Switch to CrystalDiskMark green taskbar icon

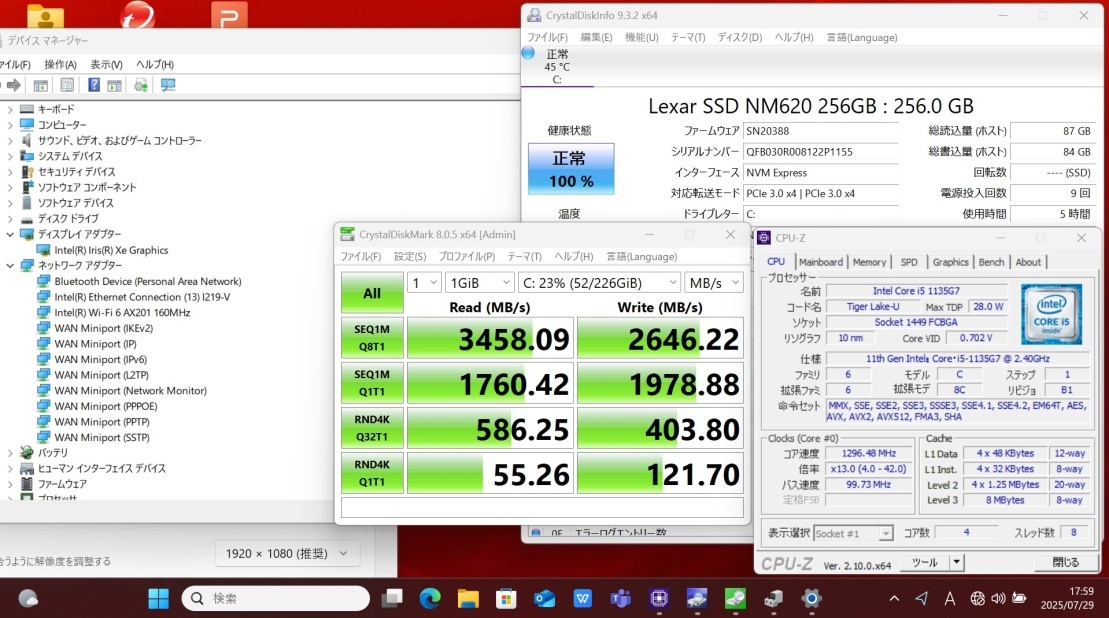pos(735,598)
